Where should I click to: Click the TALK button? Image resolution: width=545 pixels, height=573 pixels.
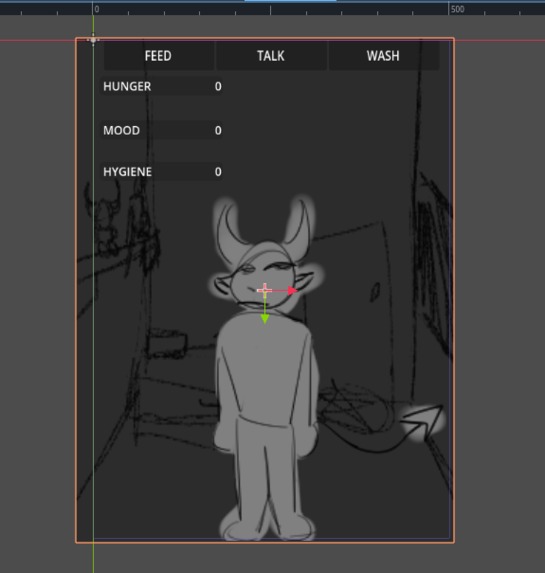pyautogui.click(x=271, y=56)
